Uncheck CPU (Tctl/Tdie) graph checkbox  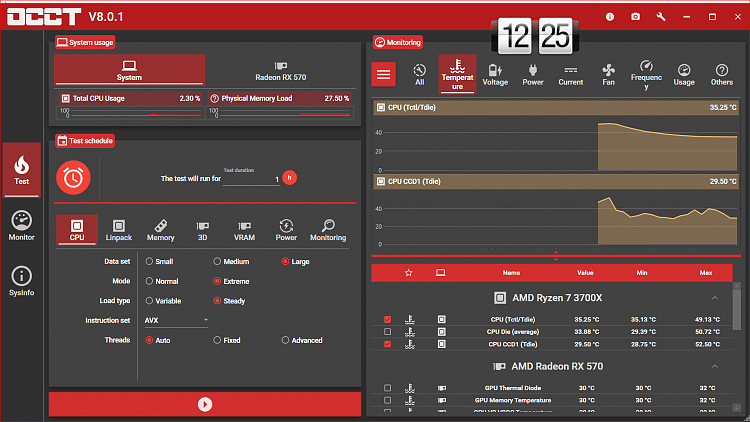pos(387,319)
